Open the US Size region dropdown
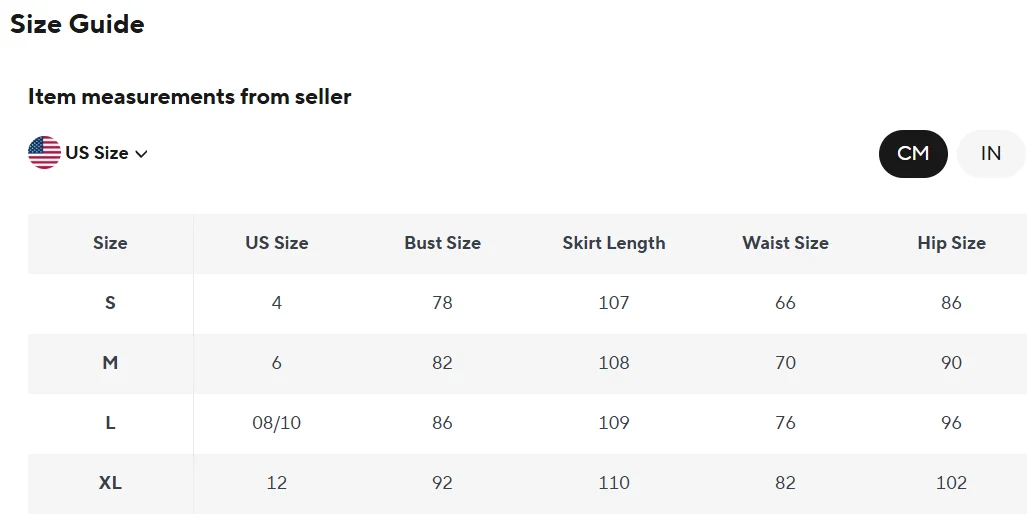1027x514 pixels. tap(88, 153)
